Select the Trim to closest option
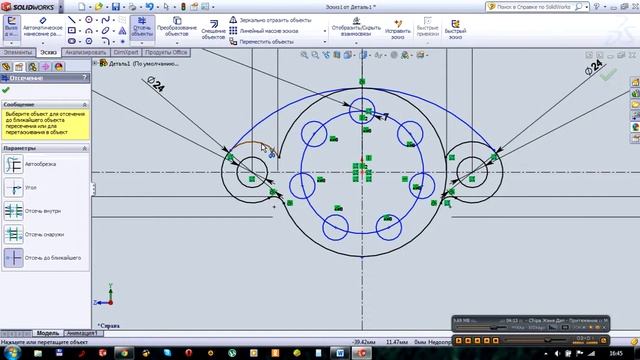The height and width of the screenshot is (360, 640). click(13, 258)
